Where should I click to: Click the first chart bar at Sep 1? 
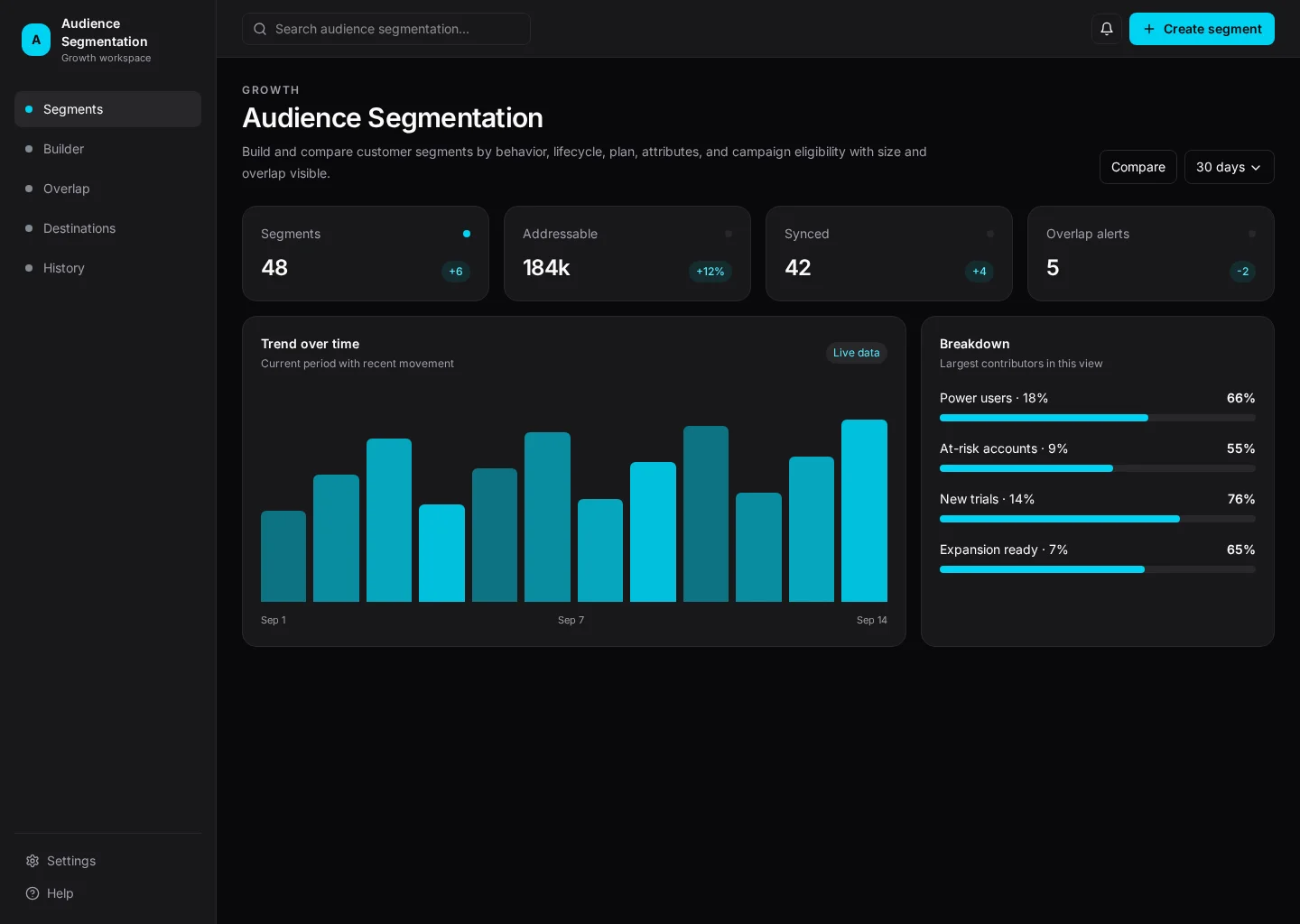point(283,556)
